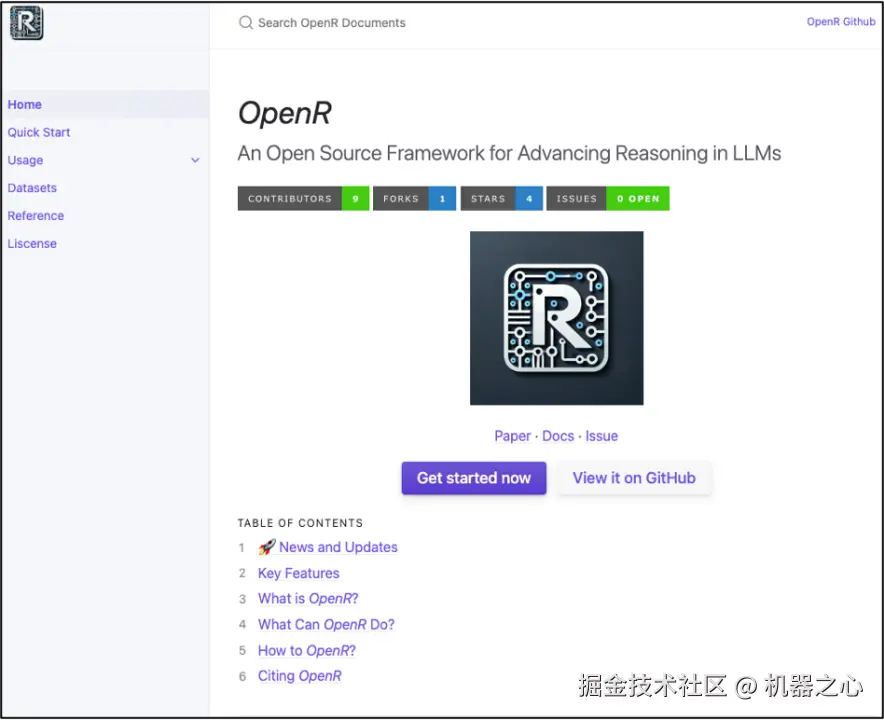Viewport: 884px width, 720px height.
Task: Click Get started now button
Action: (x=474, y=478)
